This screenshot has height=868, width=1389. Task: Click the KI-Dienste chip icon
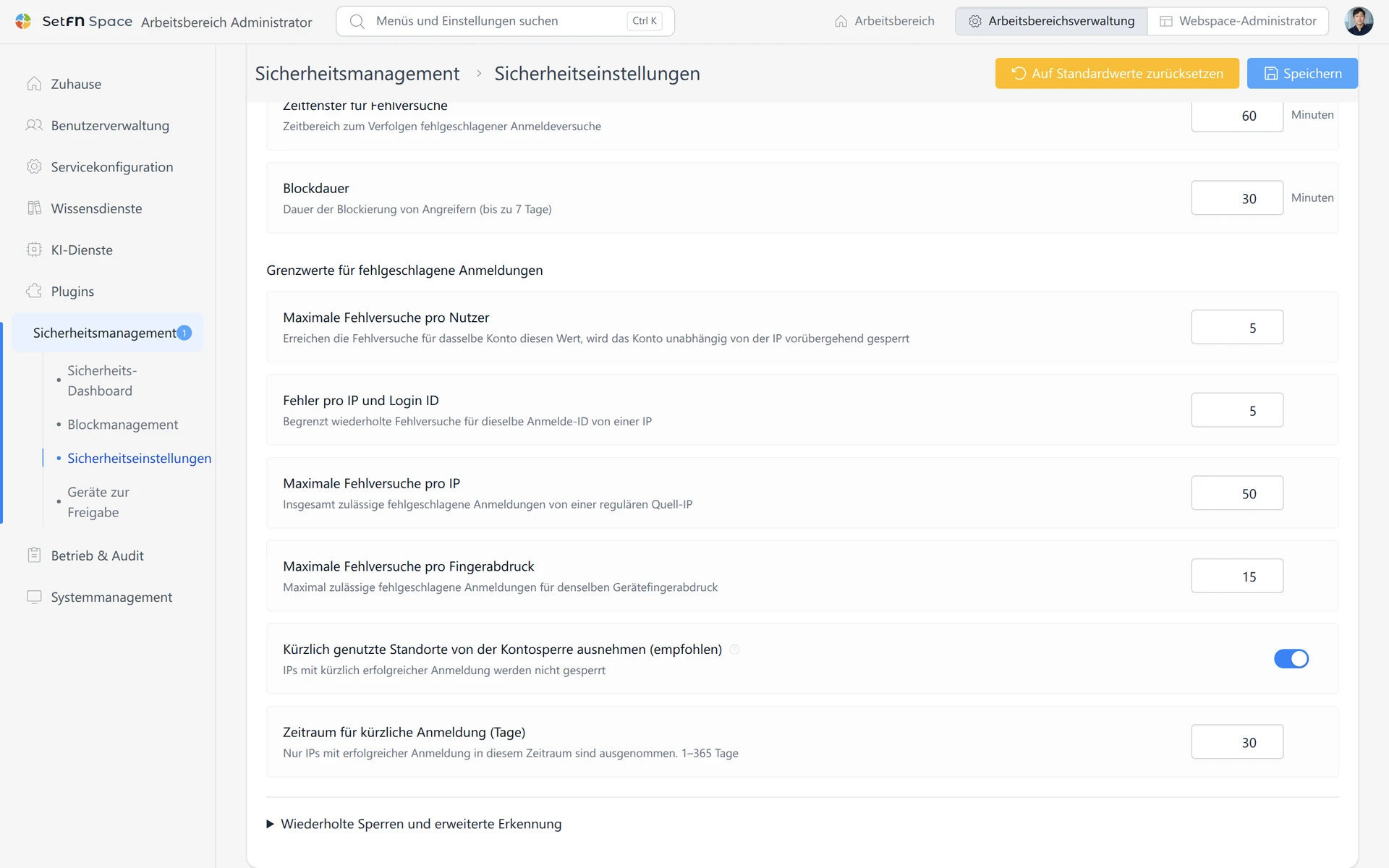click(34, 250)
